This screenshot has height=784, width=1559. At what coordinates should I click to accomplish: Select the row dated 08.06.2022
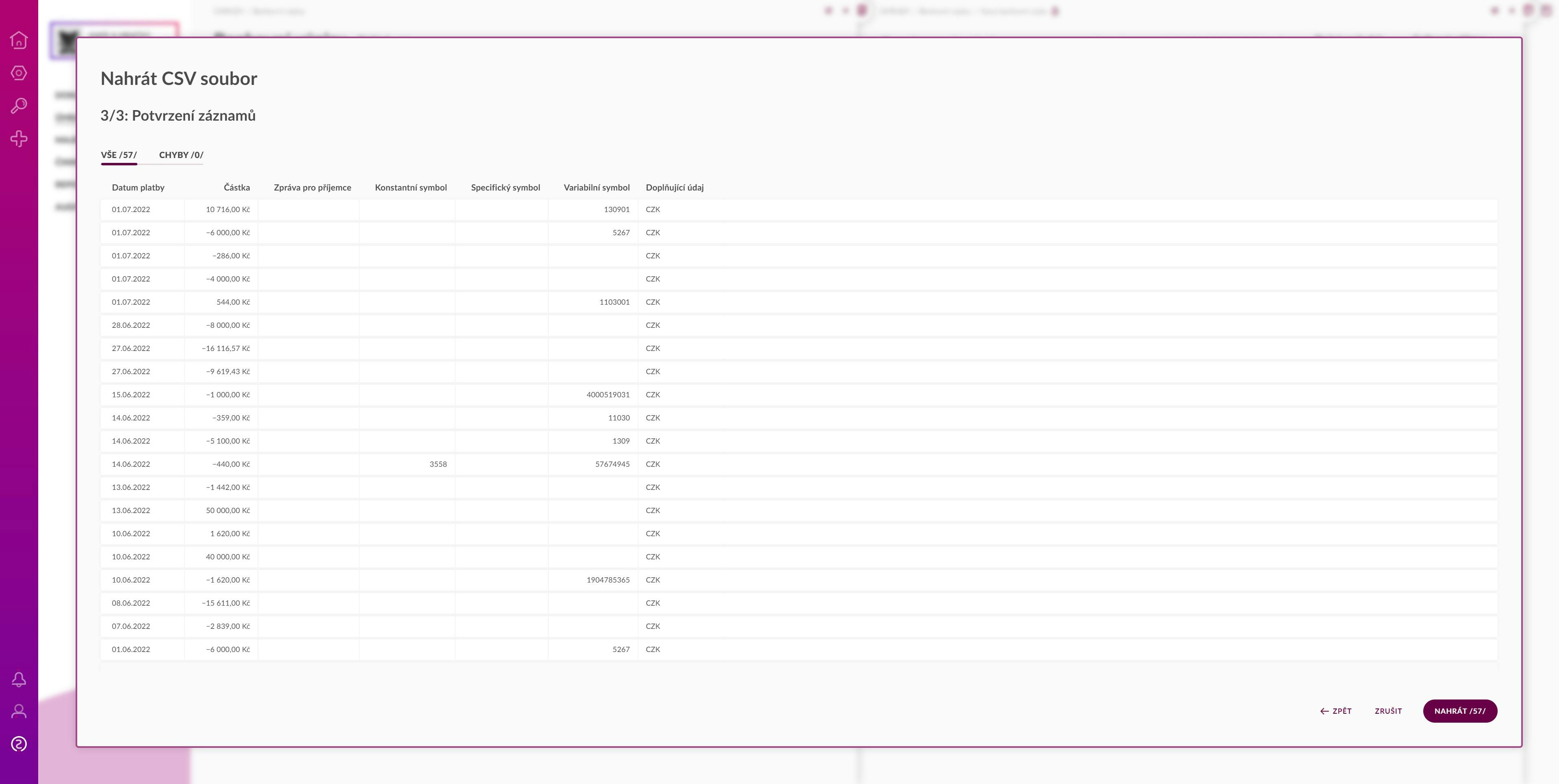(x=131, y=603)
